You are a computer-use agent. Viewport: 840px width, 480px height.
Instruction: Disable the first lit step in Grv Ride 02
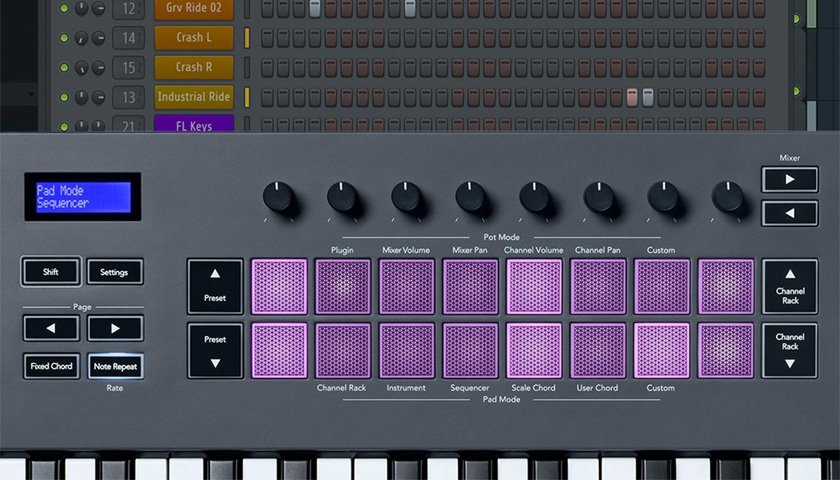click(x=315, y=9)
